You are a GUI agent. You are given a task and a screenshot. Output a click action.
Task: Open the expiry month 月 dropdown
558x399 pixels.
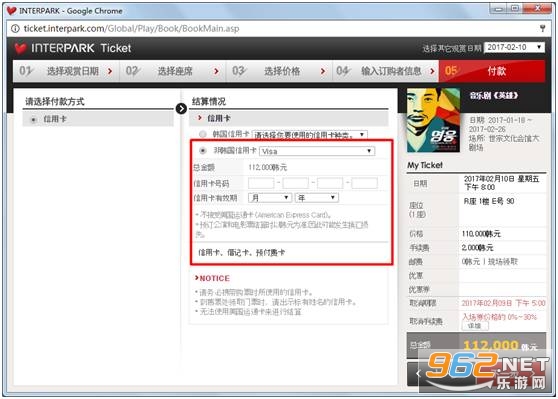tap(270, 198)
